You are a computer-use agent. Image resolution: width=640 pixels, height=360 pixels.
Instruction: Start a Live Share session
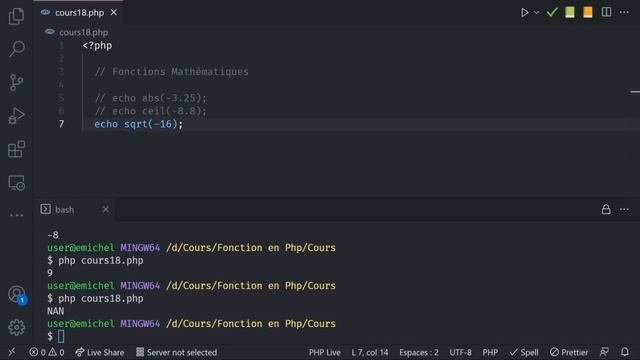tap(100, 352)
